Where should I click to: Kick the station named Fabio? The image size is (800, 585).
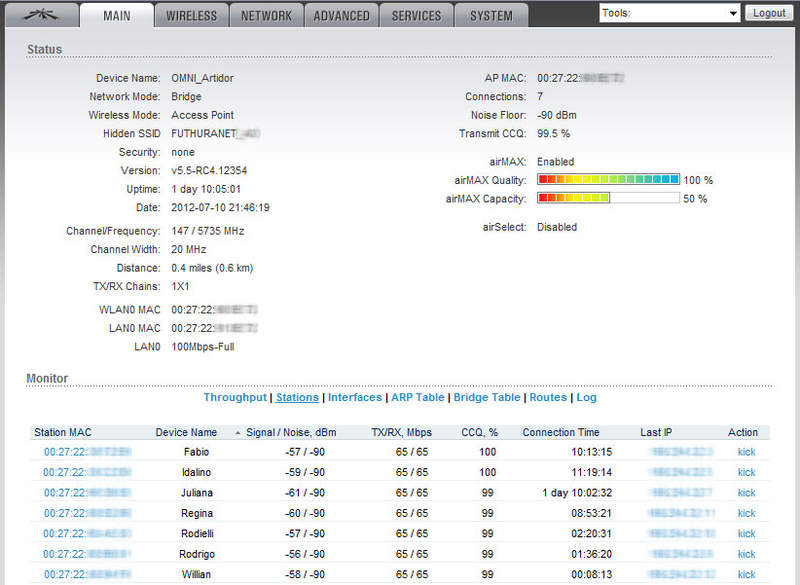746,452
